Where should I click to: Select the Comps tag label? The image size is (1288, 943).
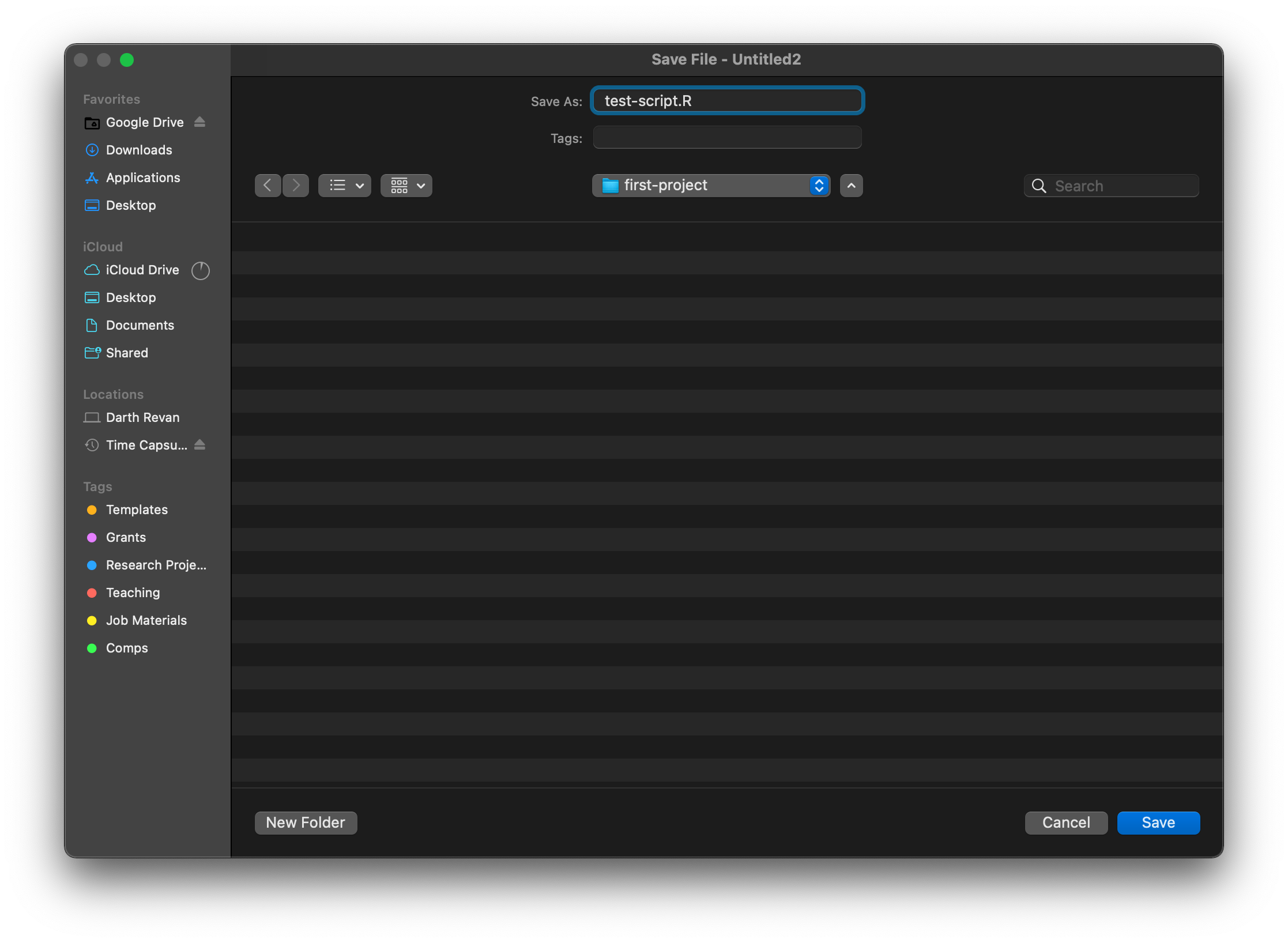(127, 648)
